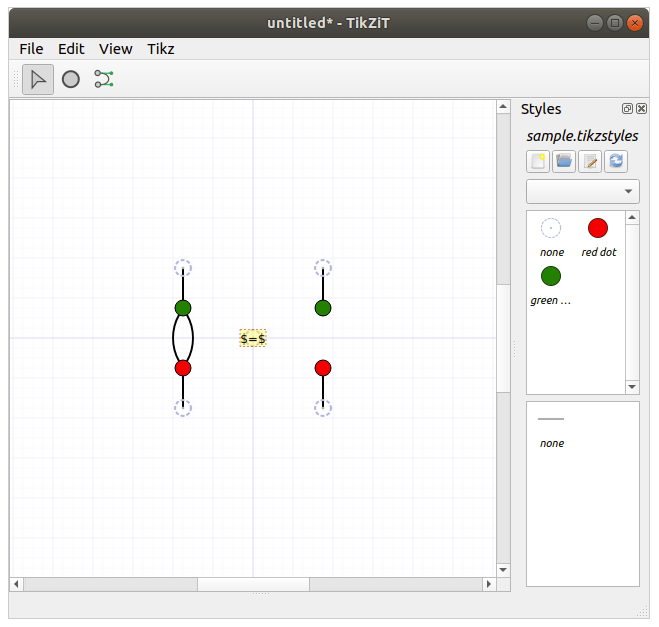Screen dimensions: 659x627
Task: Click canvas horizontal scrollbar right arrow
Action: point(489,584)
